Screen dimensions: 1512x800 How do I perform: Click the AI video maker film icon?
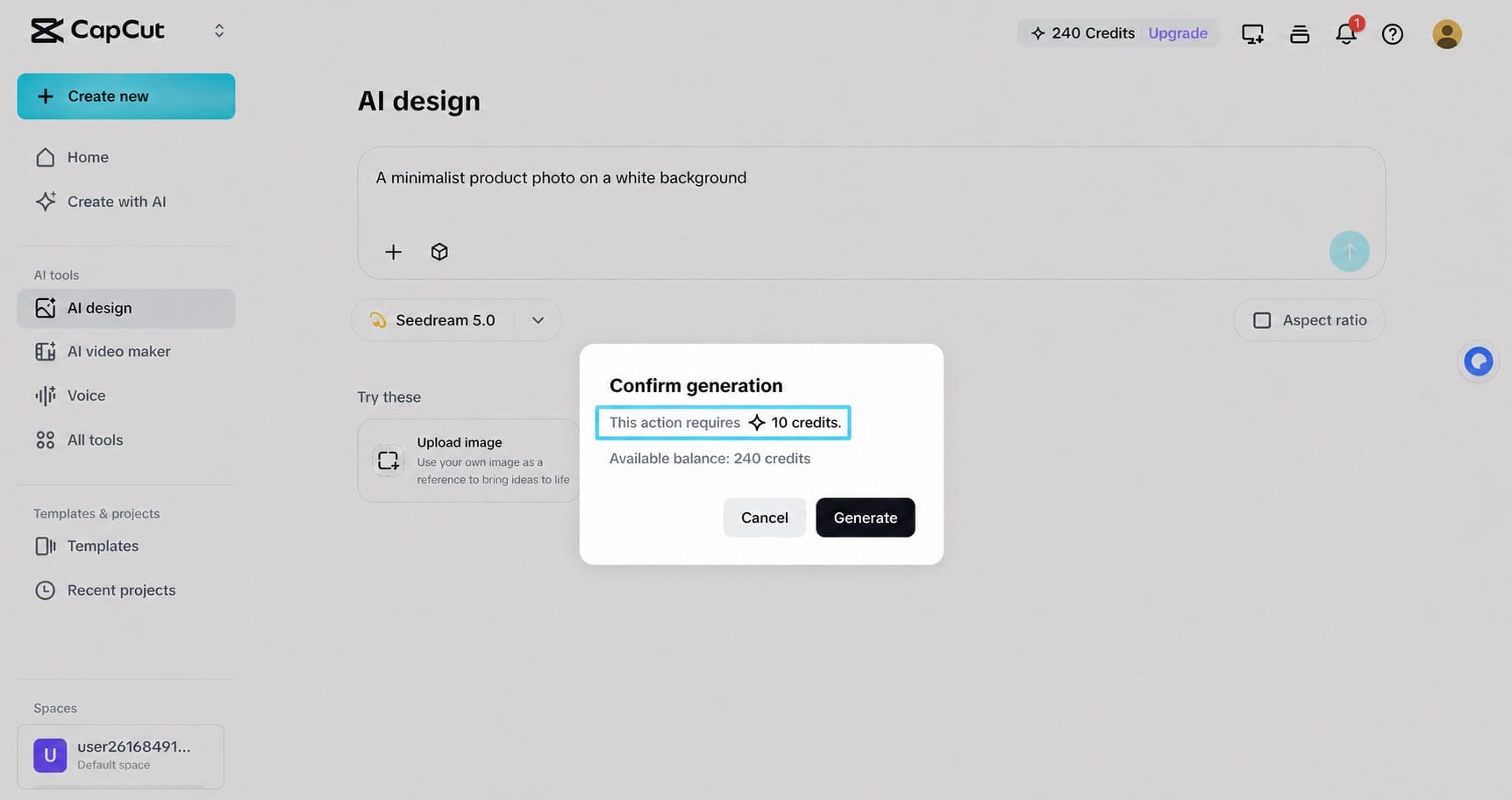click(46, 352)
